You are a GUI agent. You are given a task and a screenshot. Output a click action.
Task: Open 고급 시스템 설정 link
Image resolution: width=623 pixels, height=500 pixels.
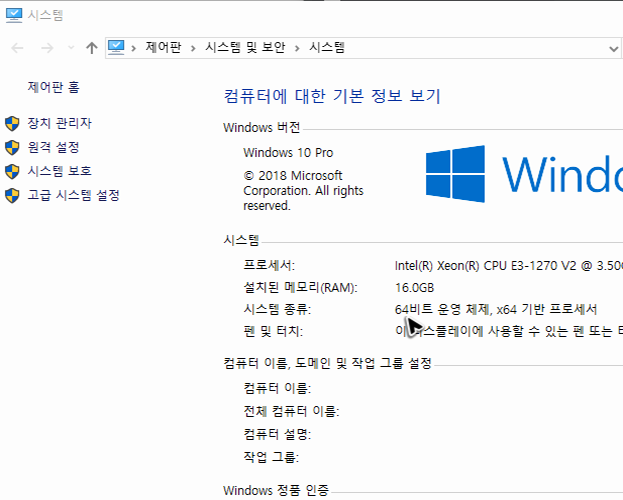pos(74,195)
